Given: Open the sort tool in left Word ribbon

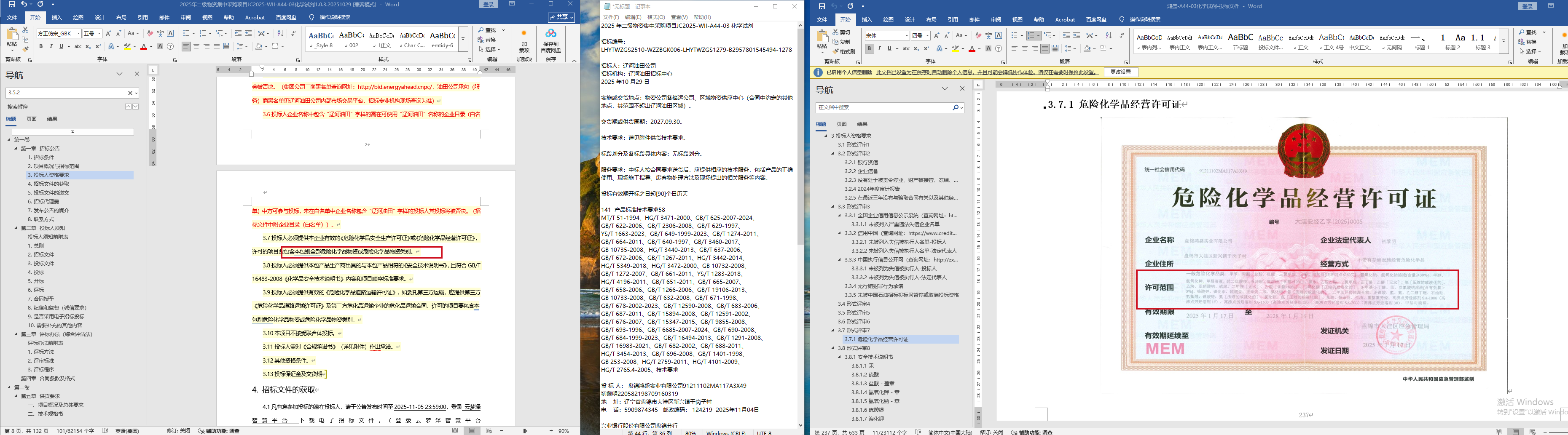Looking at the screenshot, I should coord(280,33).
